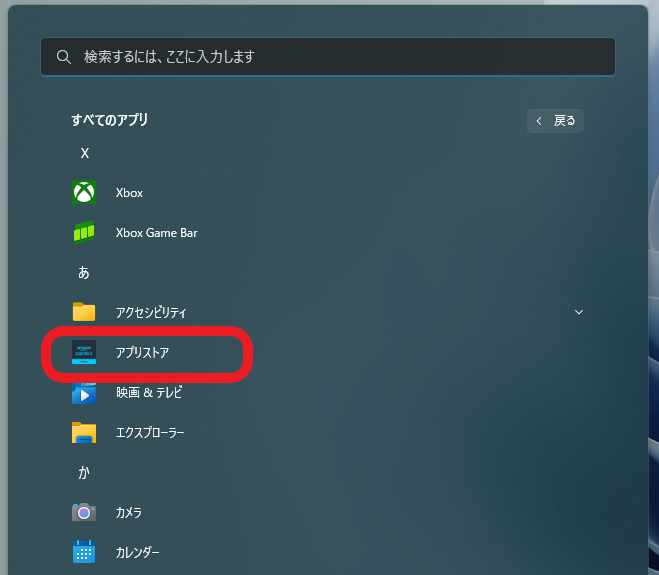Screen dimensions: 659x575
Task: Launch アプリストア via its icon
Action: (84, 352)
